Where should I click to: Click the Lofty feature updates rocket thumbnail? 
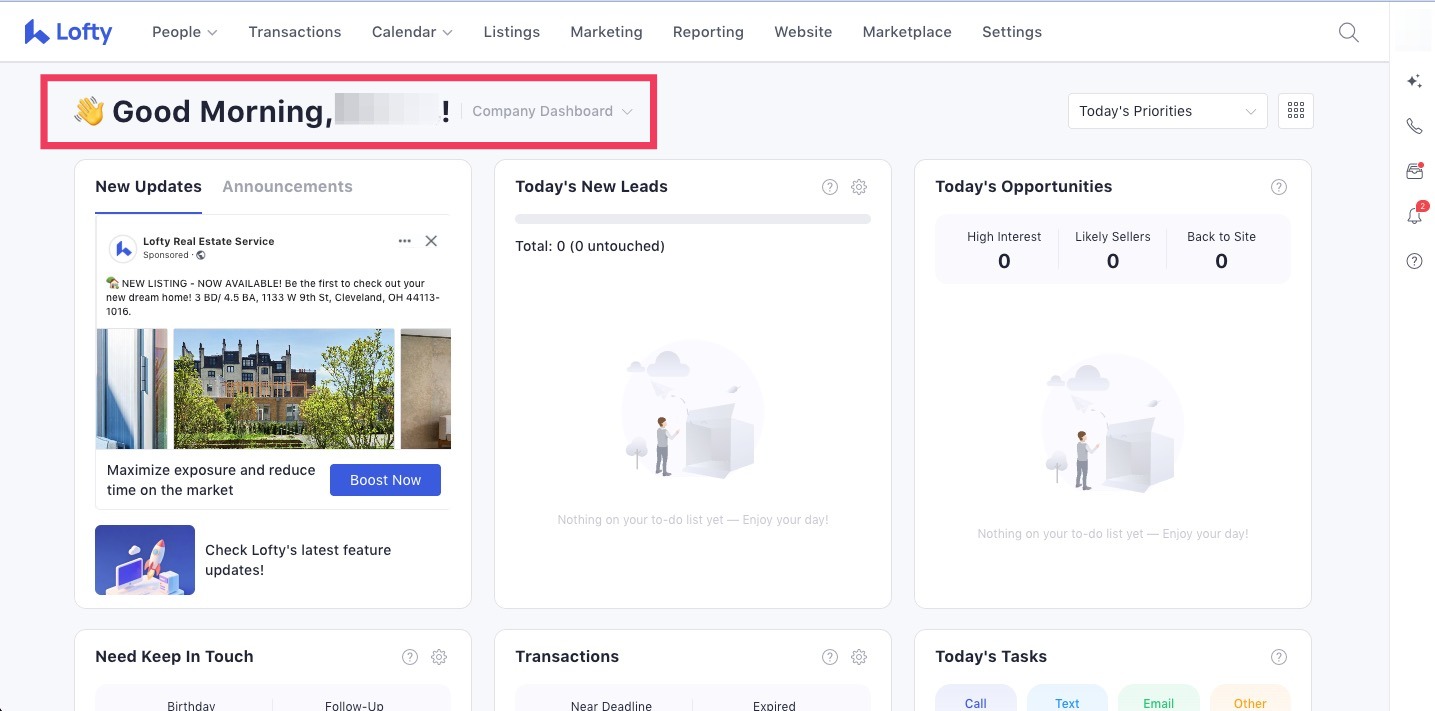pyautogui.click(x=145, y=560)
